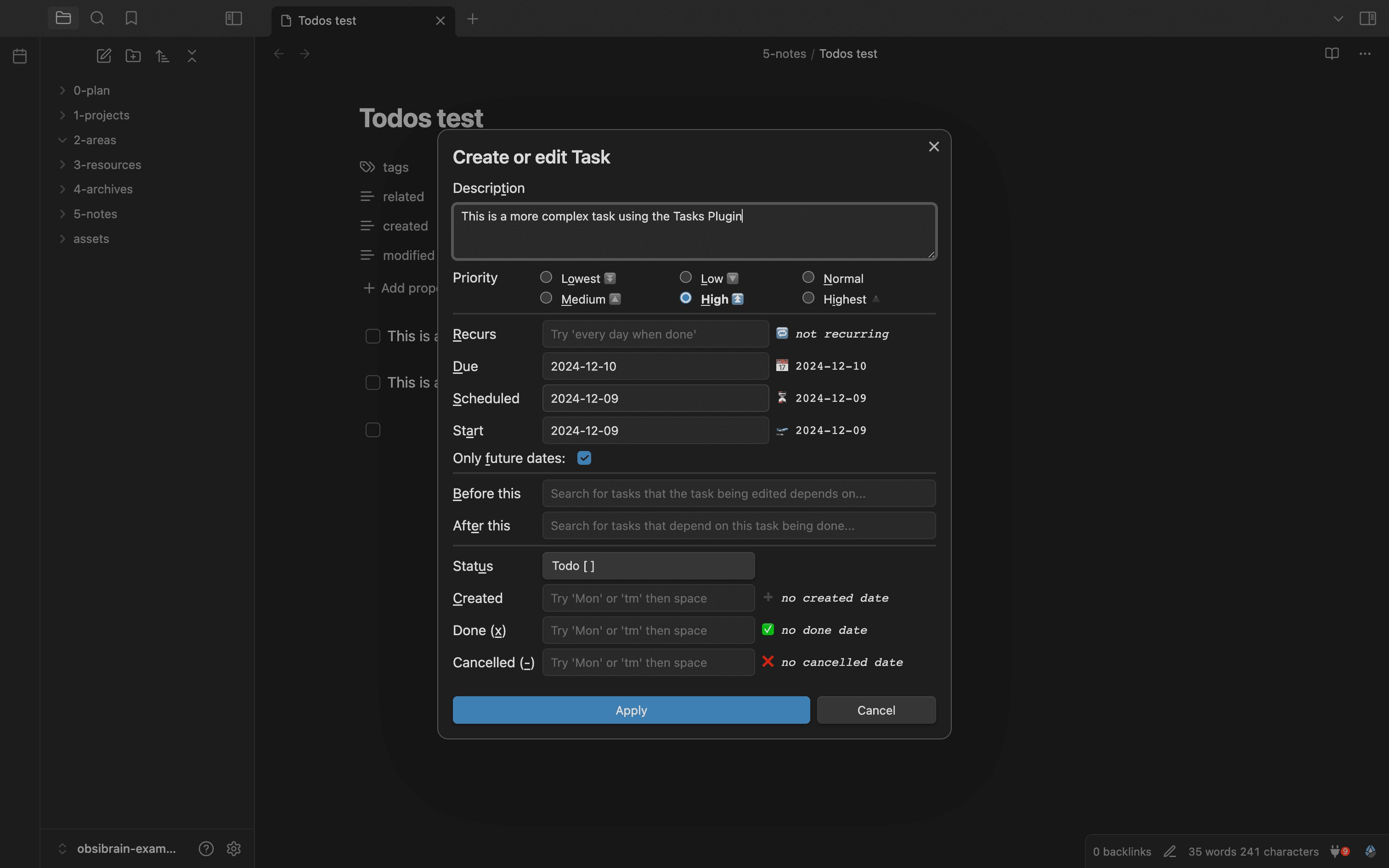Click the pencil edit mode icon in status bar
This screenshot has width=1389, height=868.
pos(1170,851)
